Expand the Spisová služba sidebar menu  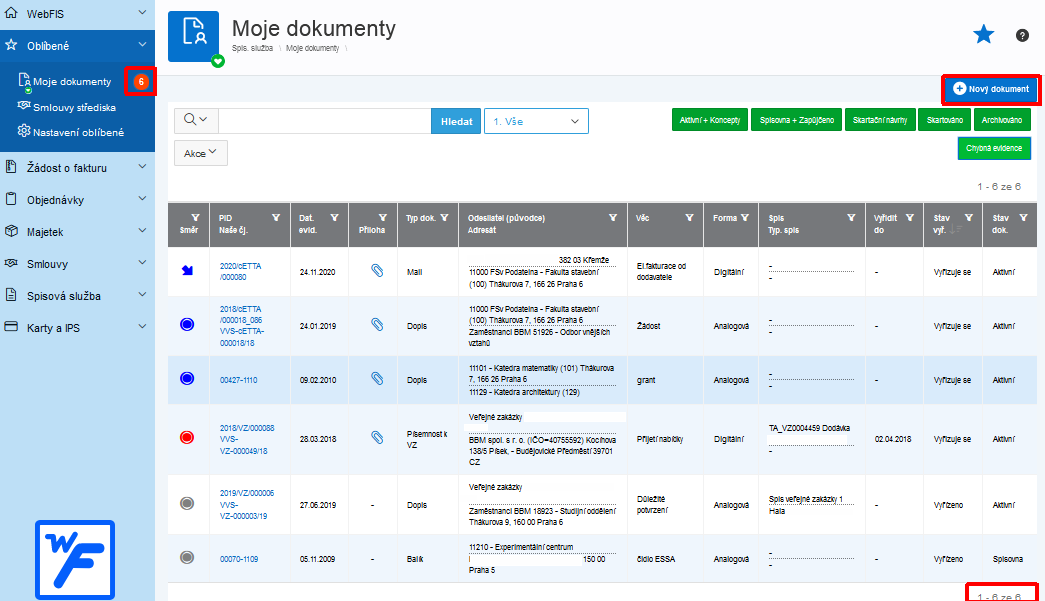pos(77,296)
